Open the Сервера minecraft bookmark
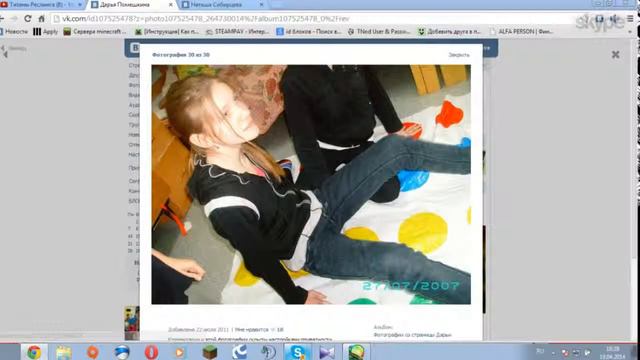 [95, 31]
